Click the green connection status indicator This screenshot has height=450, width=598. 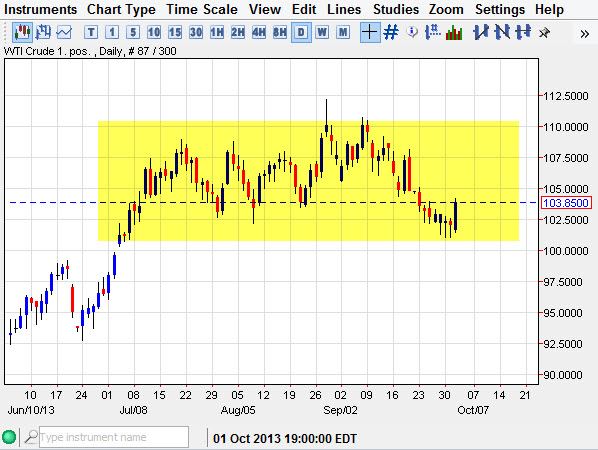[x=9, y=437]
